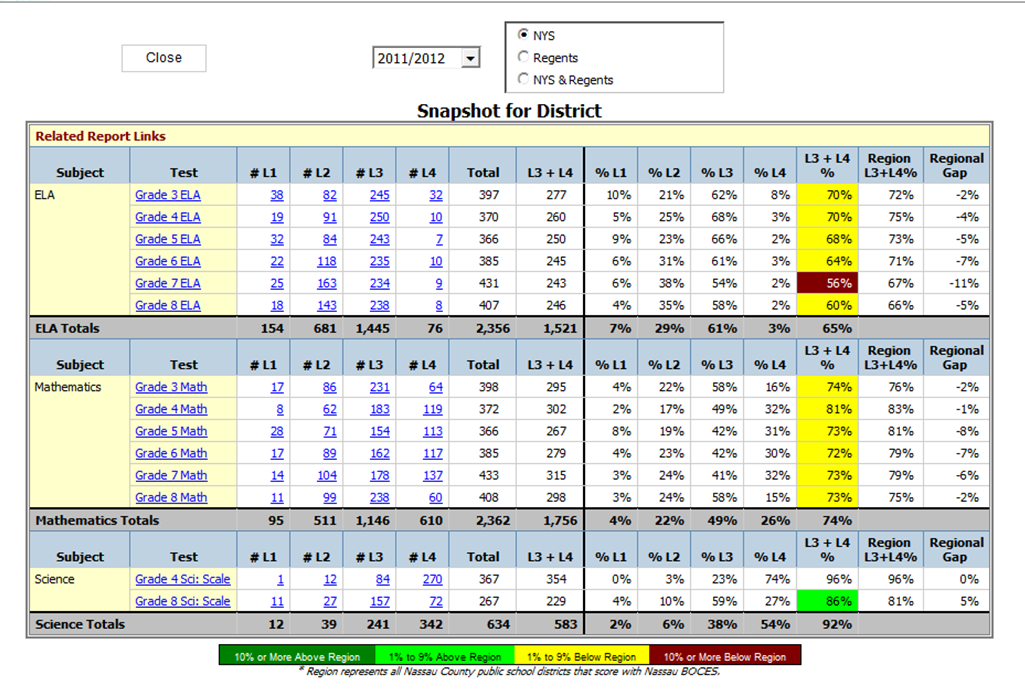
Task: Open the Grade 3 Math report
Action: tap(171, 387)
